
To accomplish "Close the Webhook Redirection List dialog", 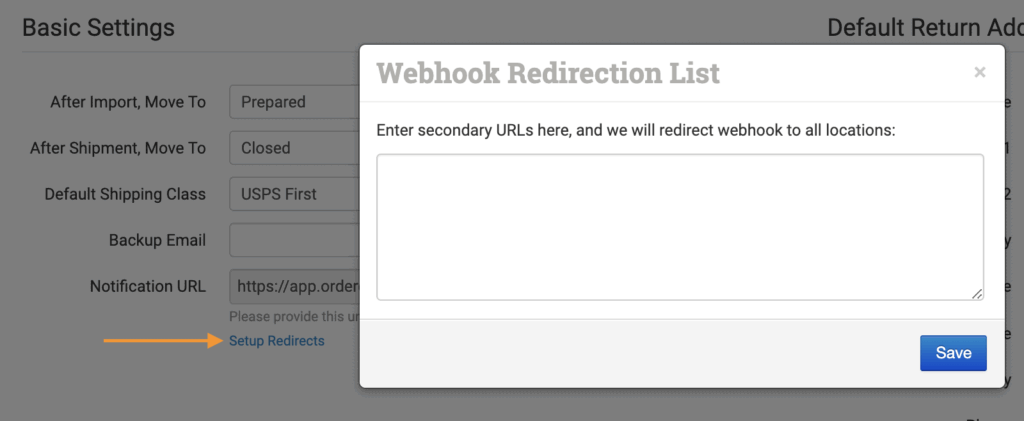I will coord(979,72).
